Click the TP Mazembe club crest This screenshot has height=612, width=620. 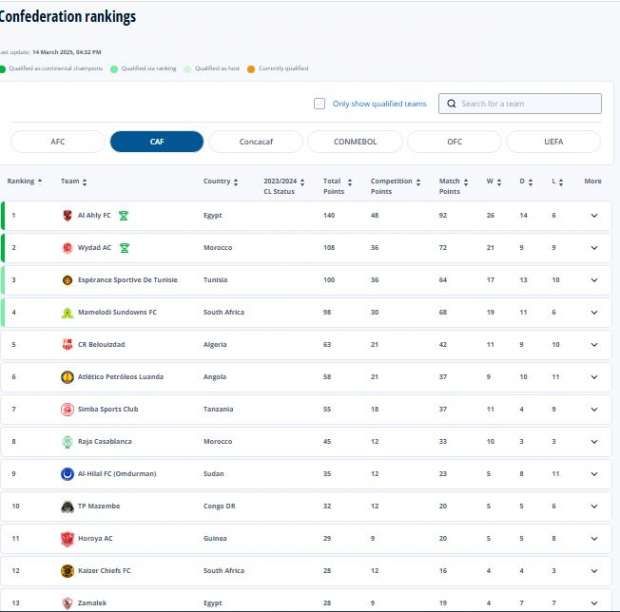pyautogui.click(x=68, y=506)
